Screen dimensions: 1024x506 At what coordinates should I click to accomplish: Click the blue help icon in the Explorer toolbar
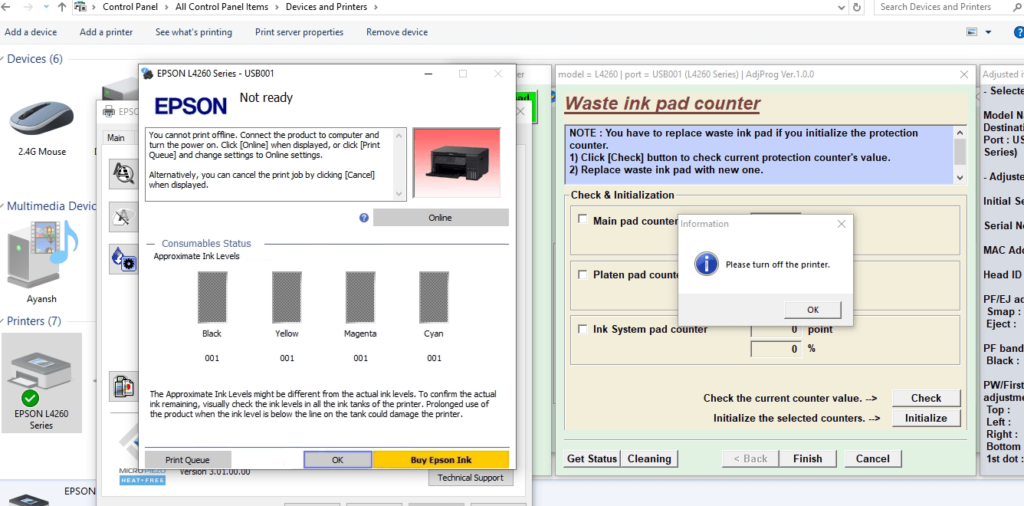point(1018,32)
